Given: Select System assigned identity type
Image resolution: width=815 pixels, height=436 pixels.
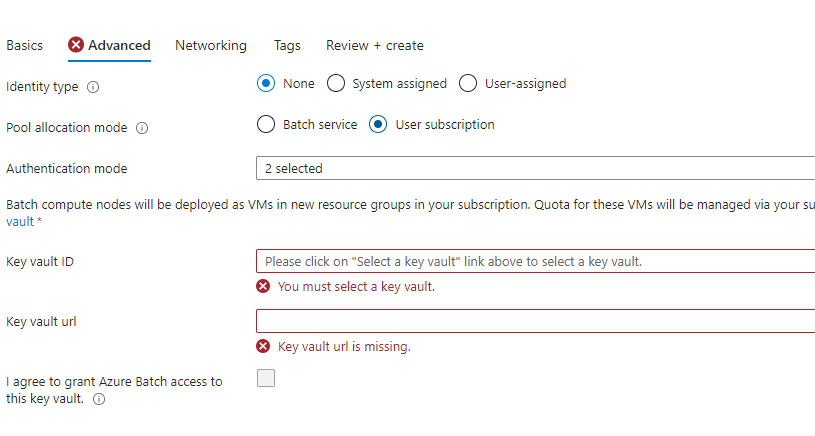Looking at the screenshot, I should coord(336,83).
